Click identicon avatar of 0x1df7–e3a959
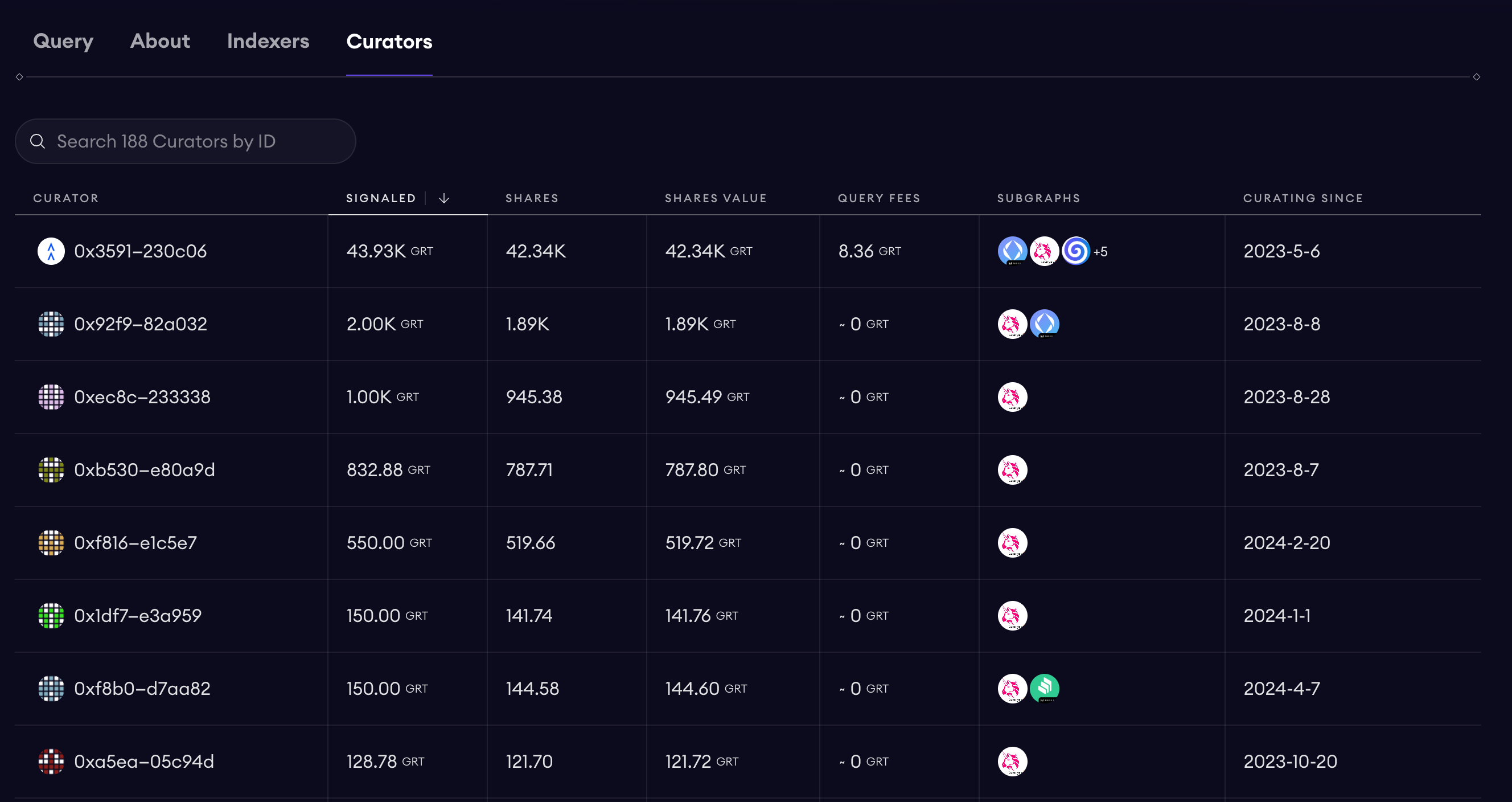This screenshot has width=1512, height=802. (51, 616)
